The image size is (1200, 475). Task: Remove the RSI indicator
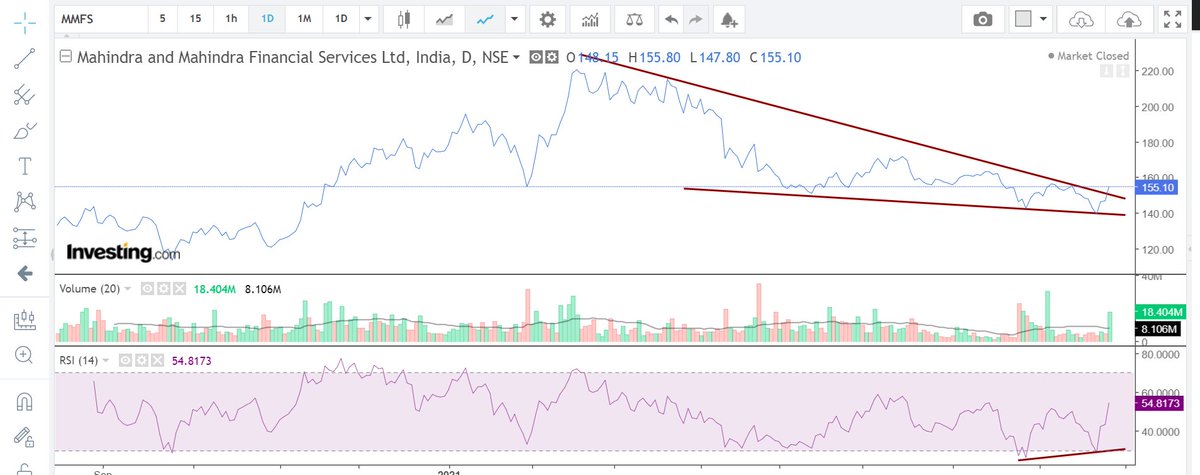[x=159, y=359]
